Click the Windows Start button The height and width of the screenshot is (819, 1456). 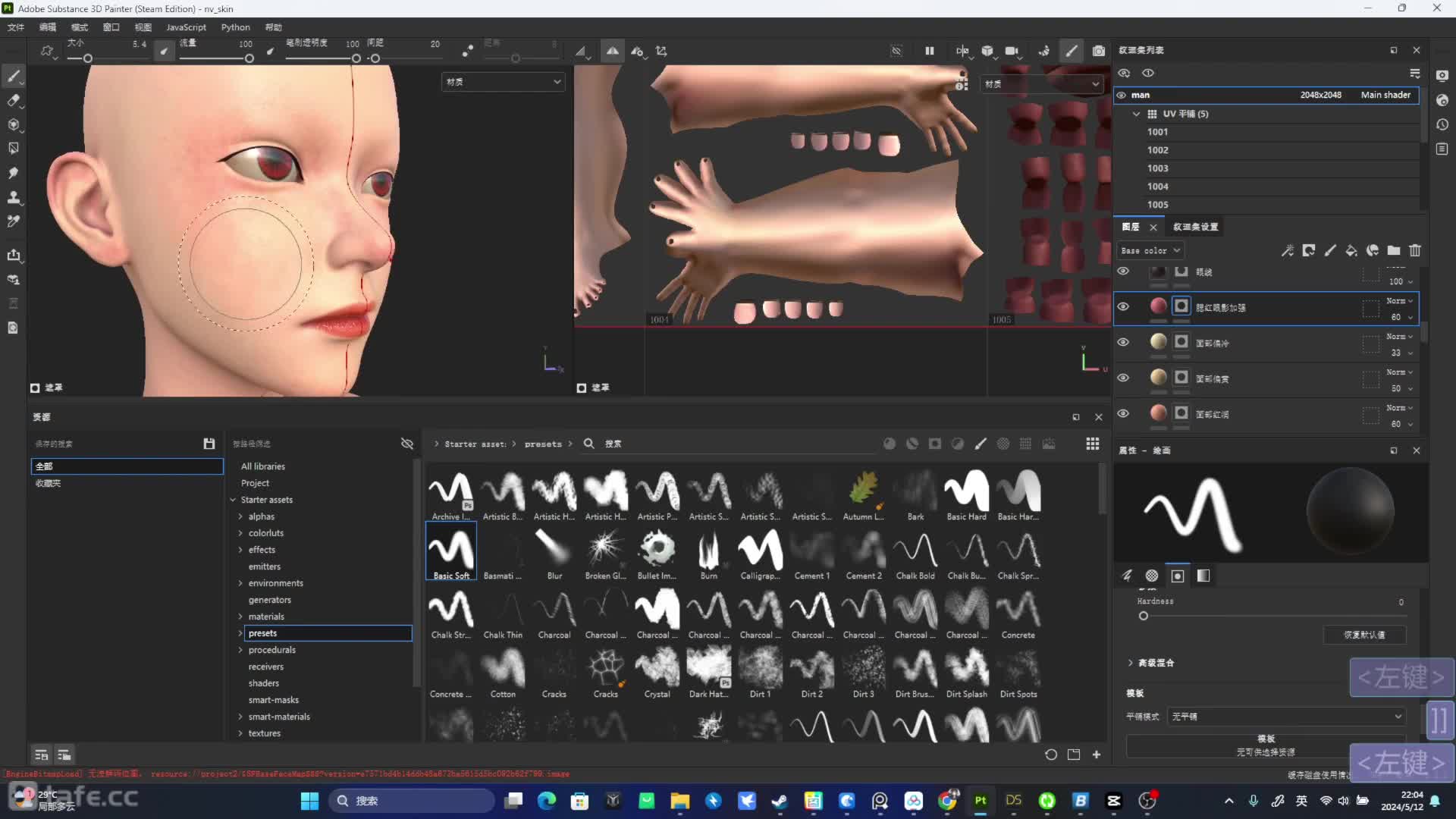coord(309,801)
